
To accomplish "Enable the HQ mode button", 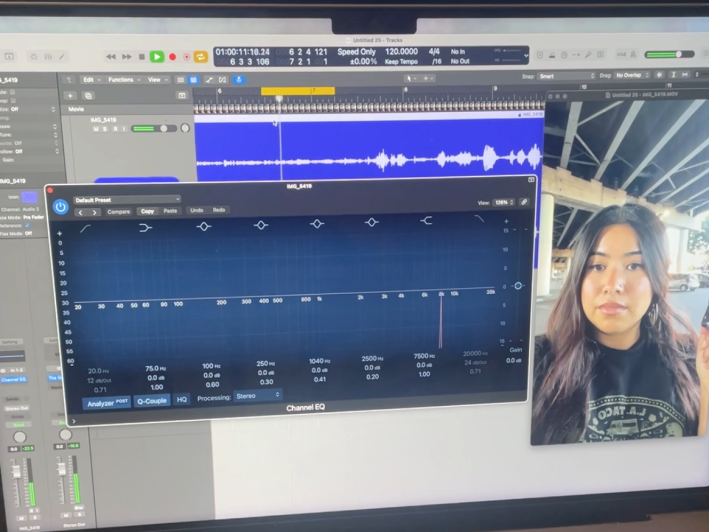I will point(182,399).
